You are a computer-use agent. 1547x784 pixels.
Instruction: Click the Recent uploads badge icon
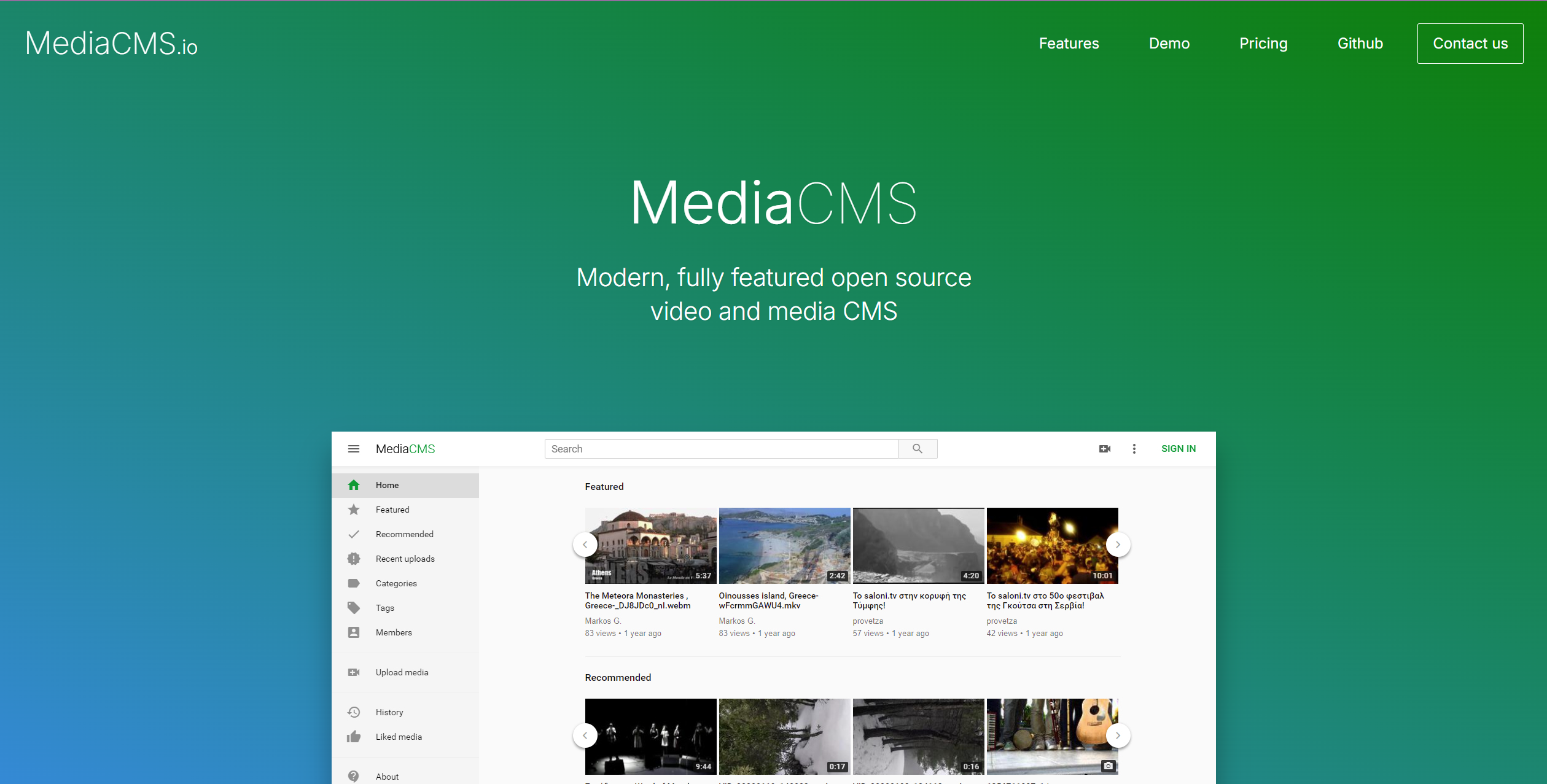tap(354, 559)
